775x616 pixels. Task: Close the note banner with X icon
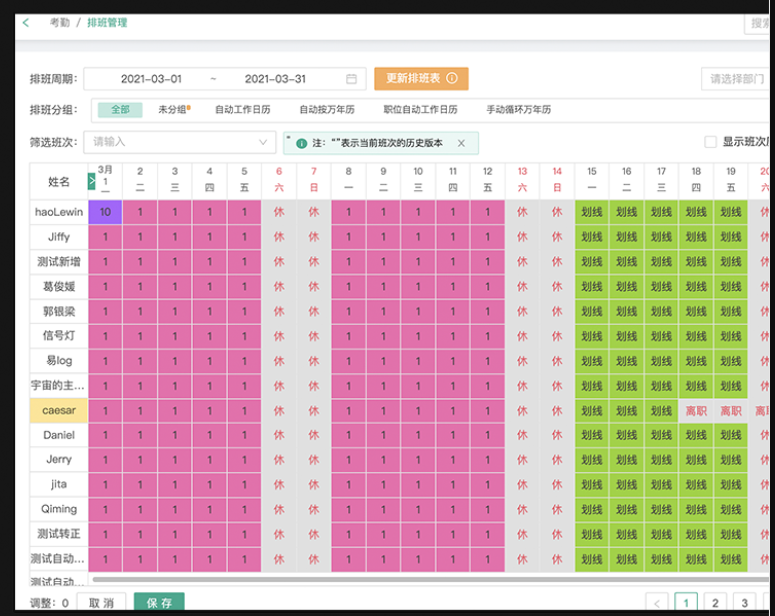[461, 143]
